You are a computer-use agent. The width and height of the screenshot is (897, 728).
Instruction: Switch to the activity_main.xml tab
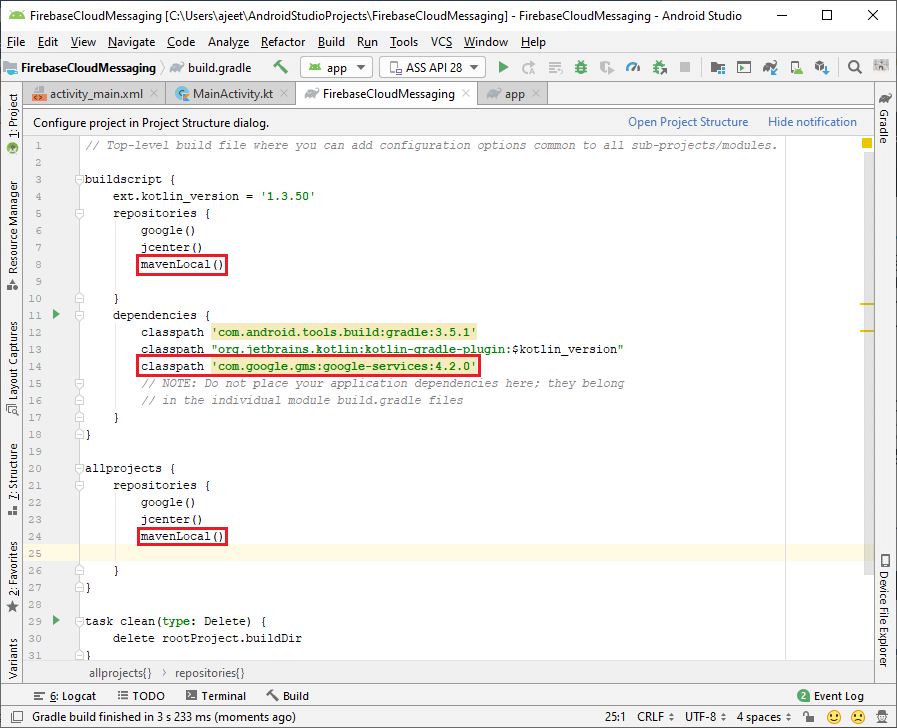[x=96, y=94]
